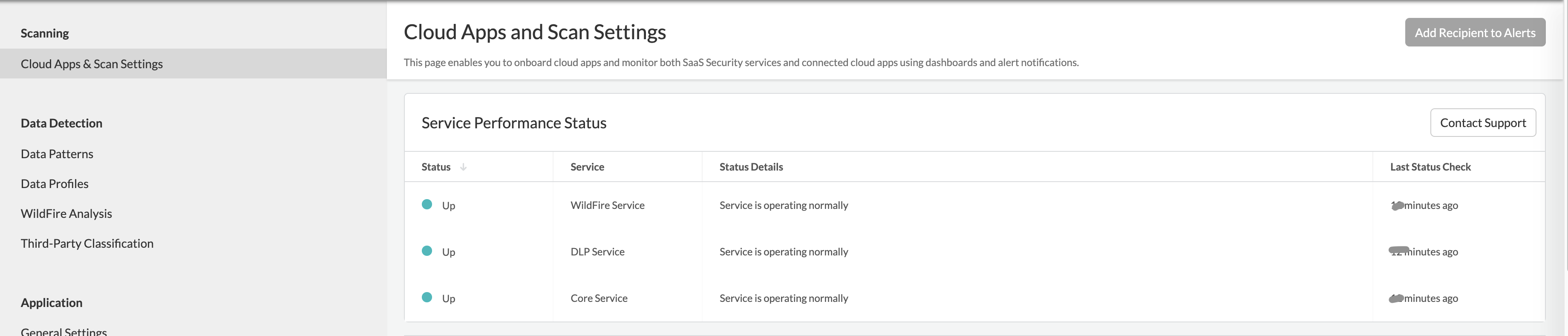Click the Last Status Check column header
The width and height of the screenshot is (1568, 336).
1430,167
